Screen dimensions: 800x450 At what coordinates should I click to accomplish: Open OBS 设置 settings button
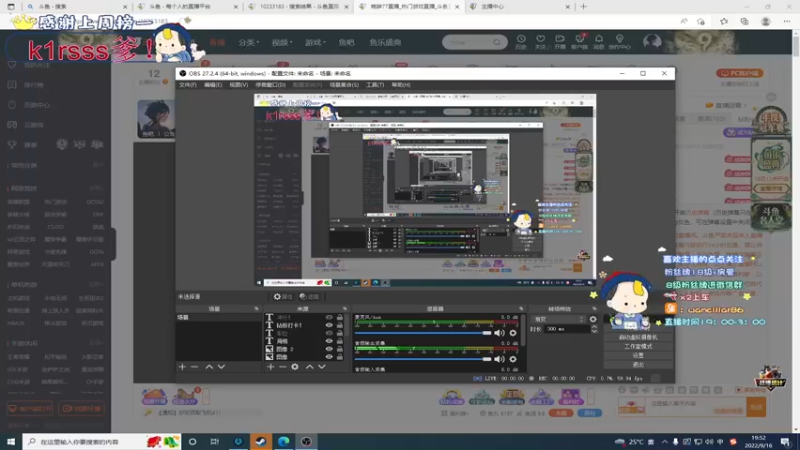638,356
